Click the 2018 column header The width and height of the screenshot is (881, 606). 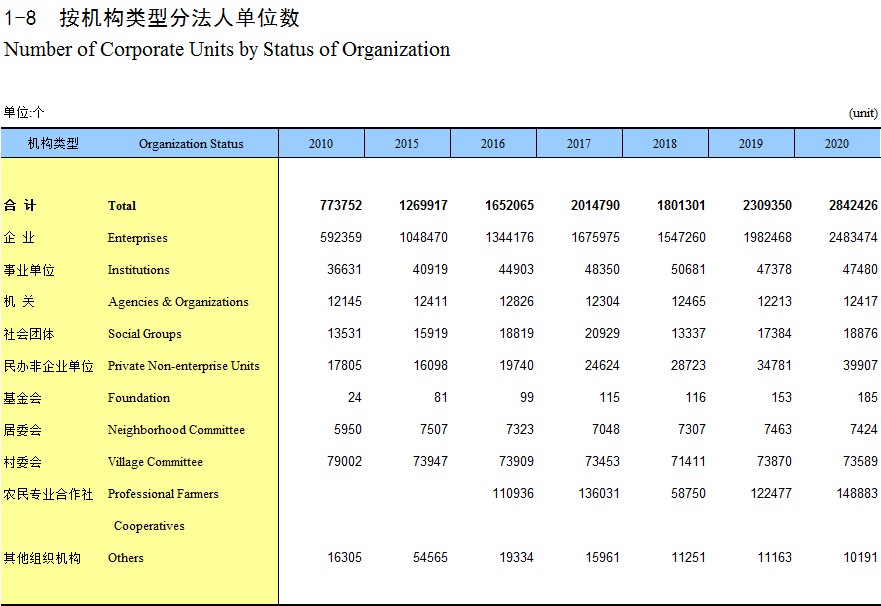(x=665, y=144)
